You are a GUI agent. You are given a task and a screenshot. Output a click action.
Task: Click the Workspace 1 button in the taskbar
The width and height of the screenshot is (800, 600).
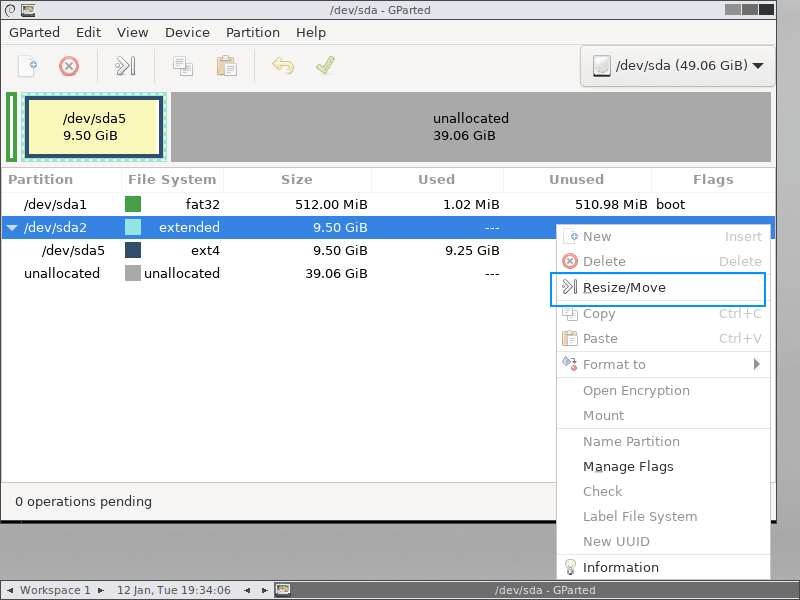[x=55, y=590]
